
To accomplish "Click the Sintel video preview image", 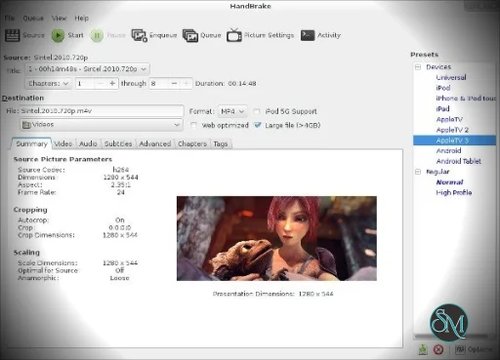I will (x=277, y=238).
